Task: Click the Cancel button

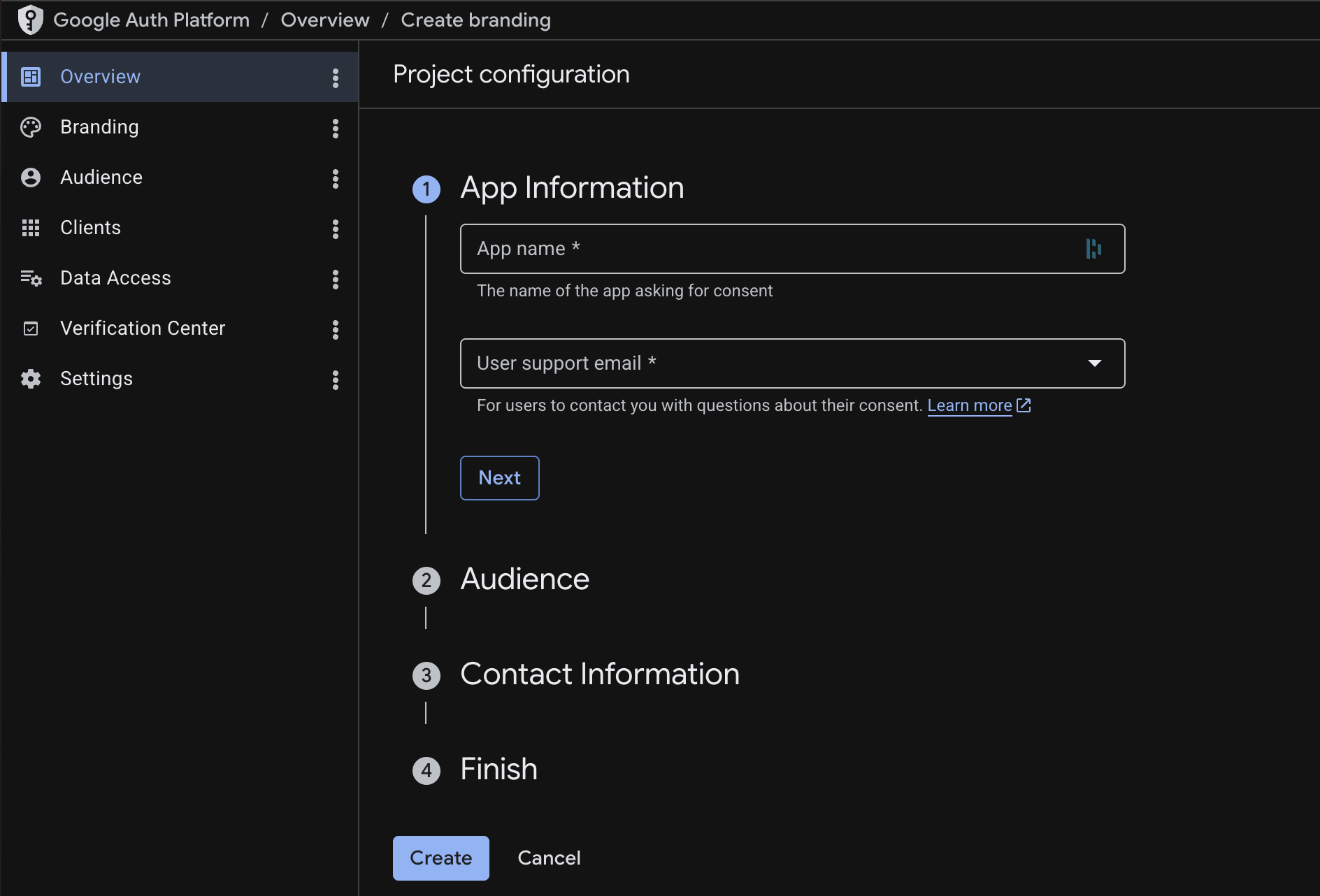Action: click(x=549, y=858)
